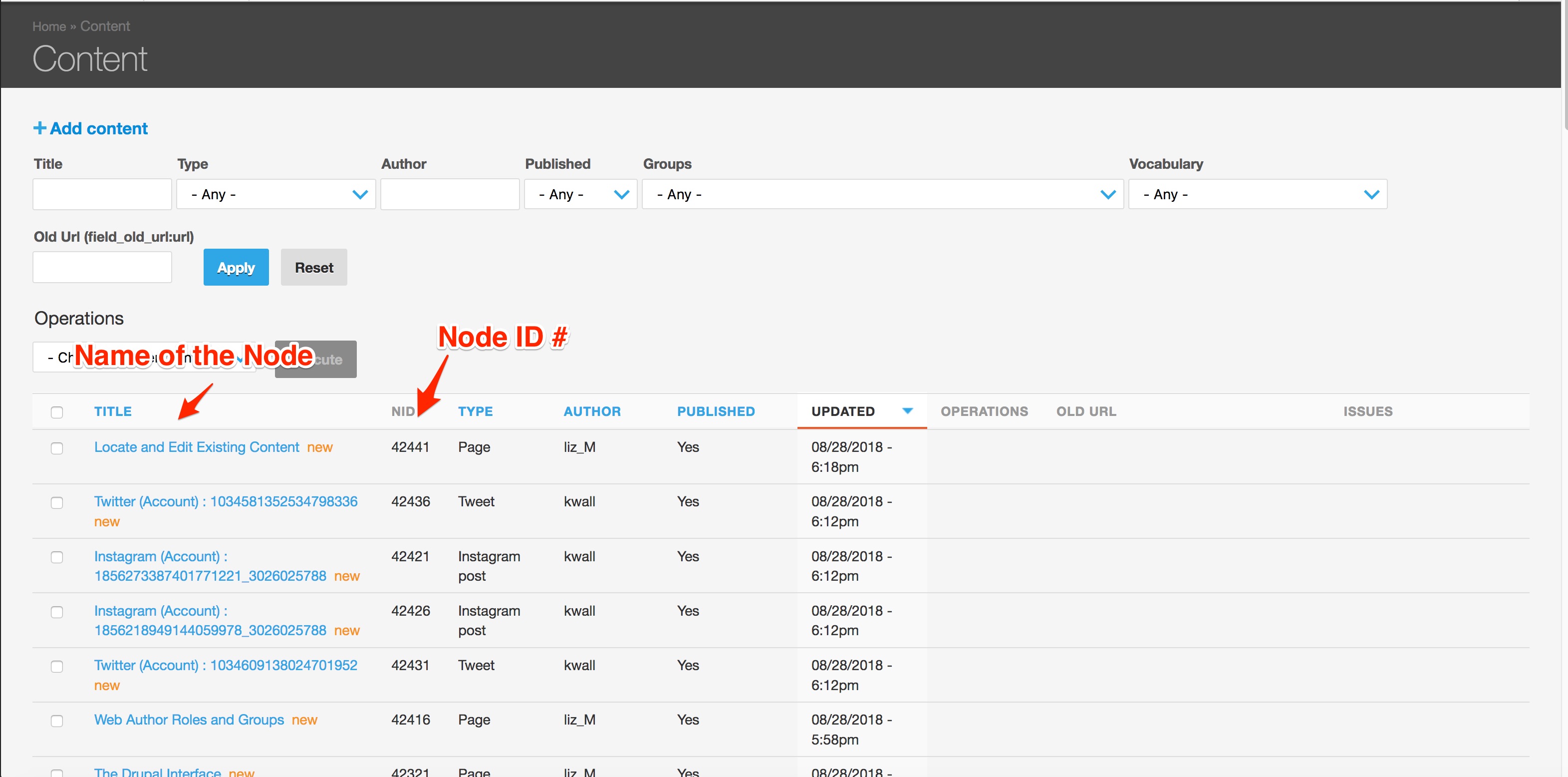Image resolution: width=1568 pixels, height=777 pixels.
Task: Click the Reset filter button
Action: coord(313,267)
